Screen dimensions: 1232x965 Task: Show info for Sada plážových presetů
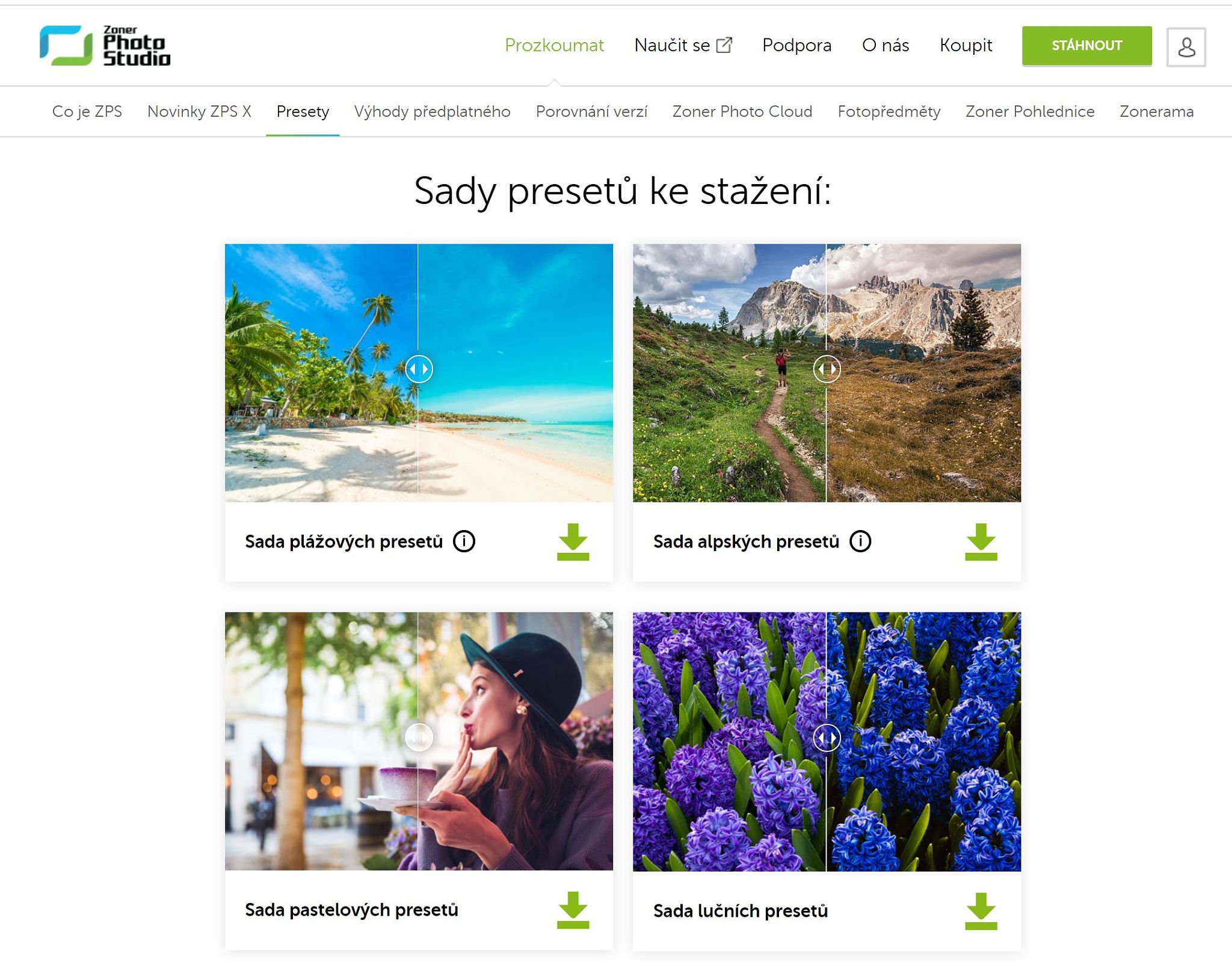coord(464,541)
